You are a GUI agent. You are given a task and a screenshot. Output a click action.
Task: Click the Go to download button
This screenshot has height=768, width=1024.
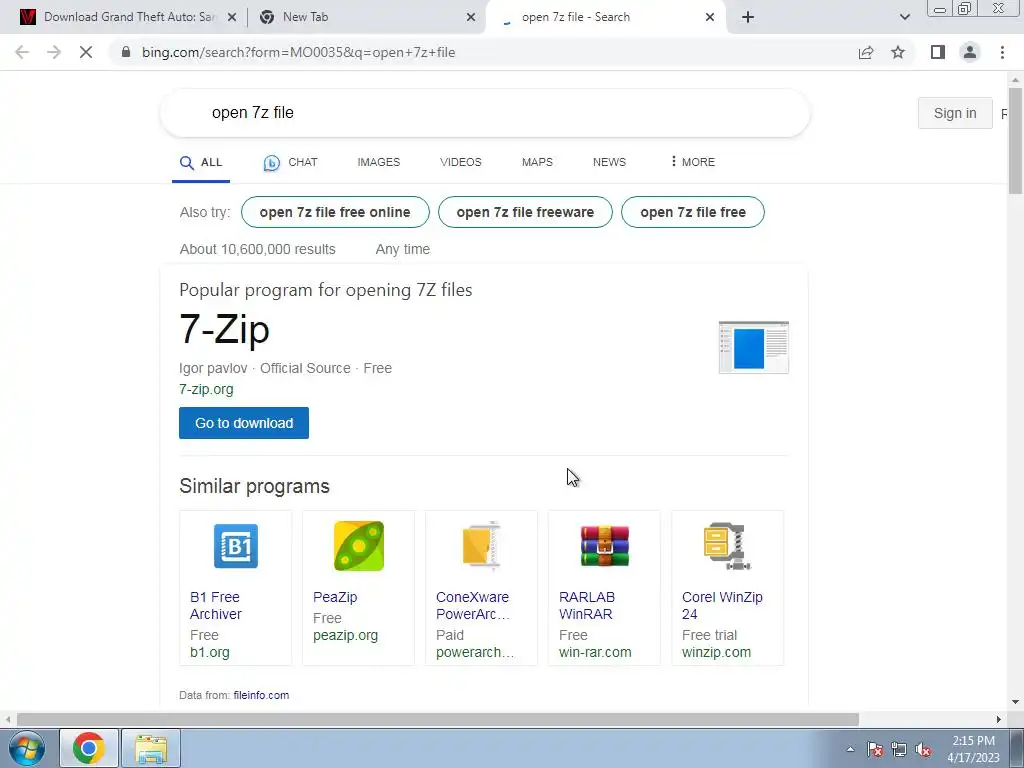(244, 423)
